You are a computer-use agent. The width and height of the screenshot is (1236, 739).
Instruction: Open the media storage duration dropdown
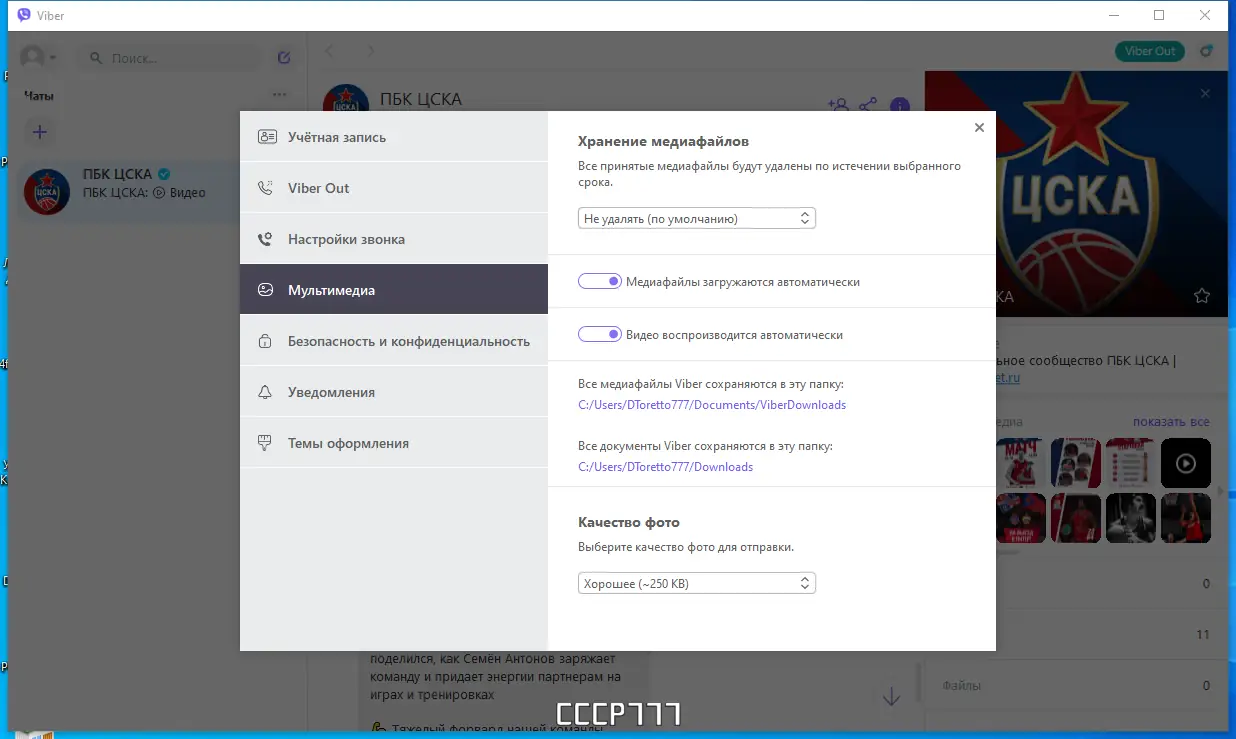click(x=696, y=217)
